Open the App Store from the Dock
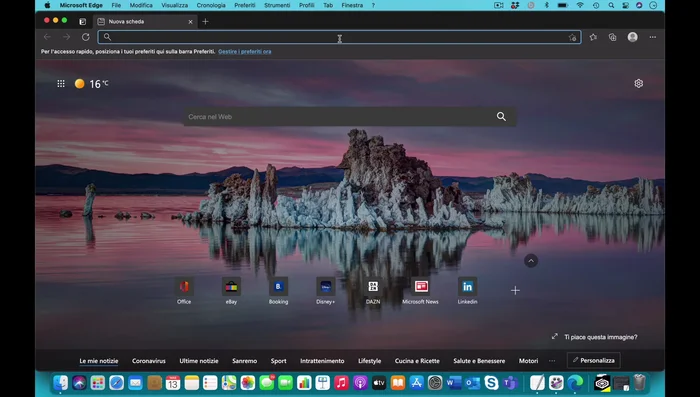Image resolution: width=700 pixels, height=397 pixels. pos(416,383)
